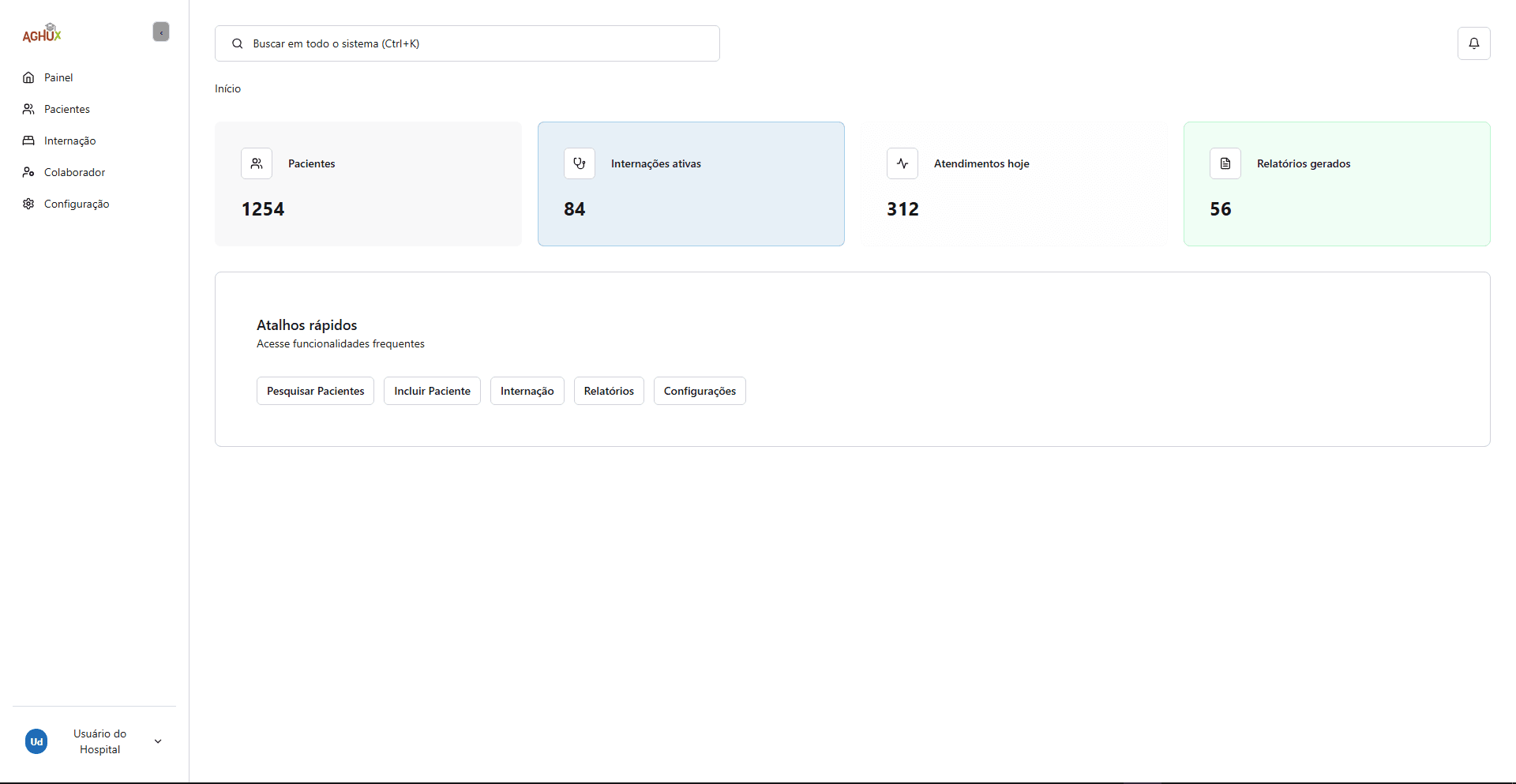This screenshot has width=1516, height=784.
Task: Select Internação in the sidebar menu
Action: pos(69,141)
